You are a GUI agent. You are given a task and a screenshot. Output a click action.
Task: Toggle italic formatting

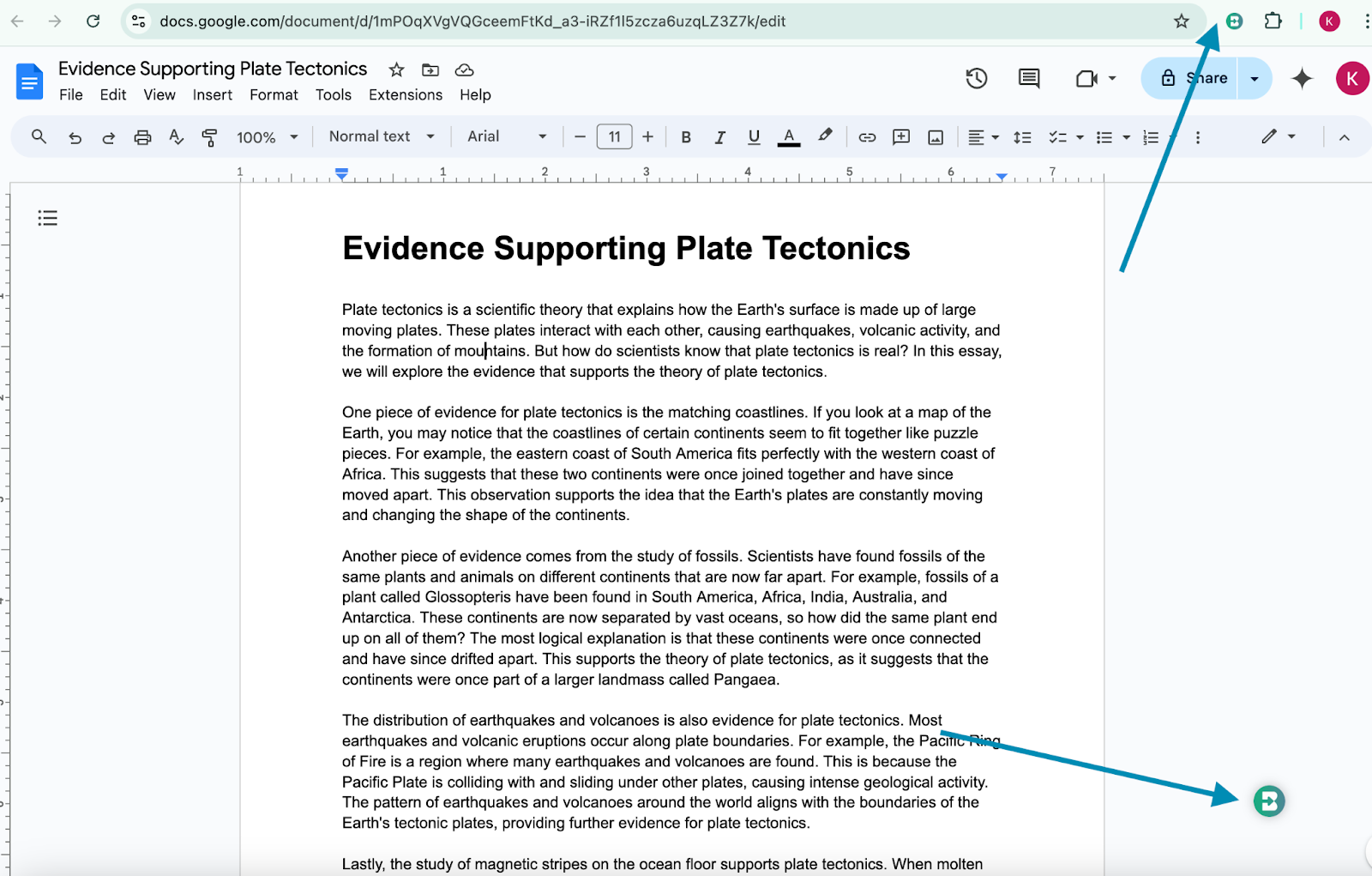point(720,137)
